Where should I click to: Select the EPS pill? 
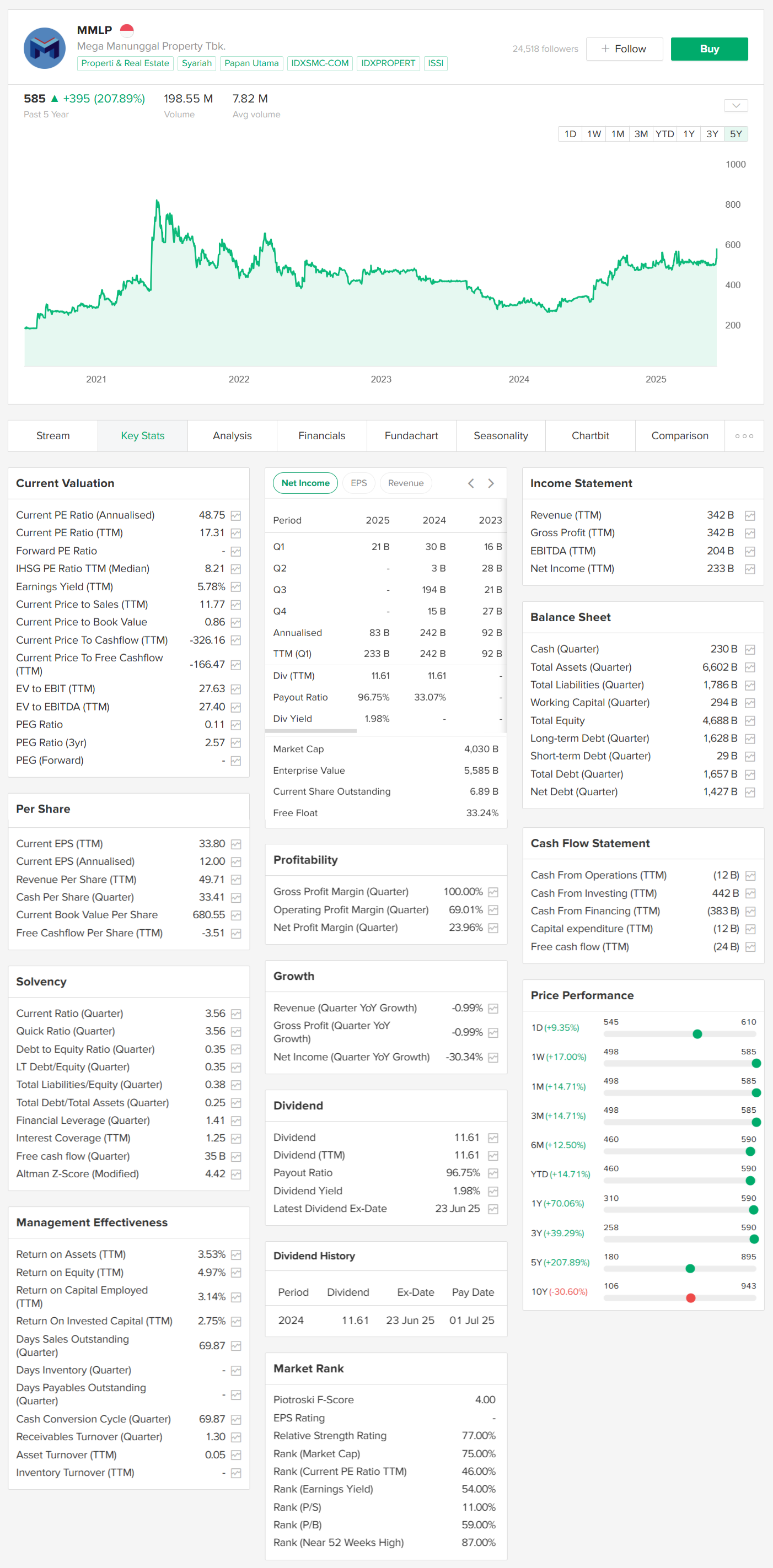click(359, 483)
